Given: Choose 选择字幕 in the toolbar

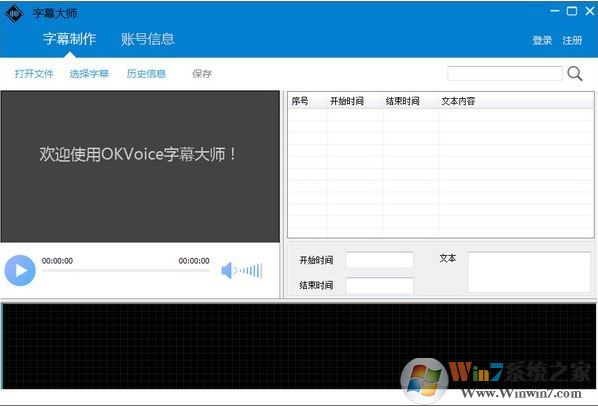Looking at the screenshot, I should click(89, 74).
